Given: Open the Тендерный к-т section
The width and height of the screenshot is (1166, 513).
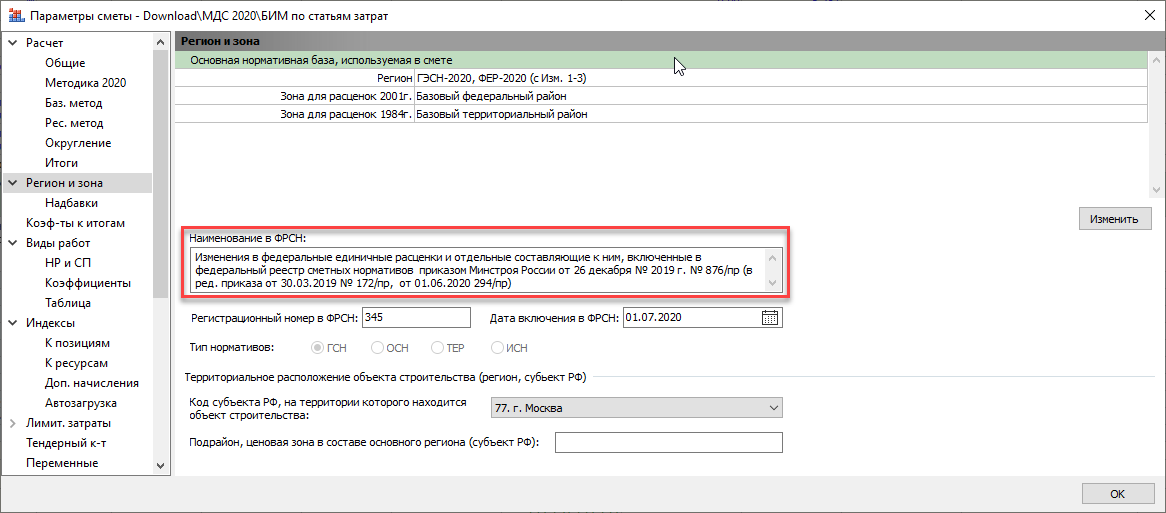Looking at the screenshot, I should coord(67,443).
